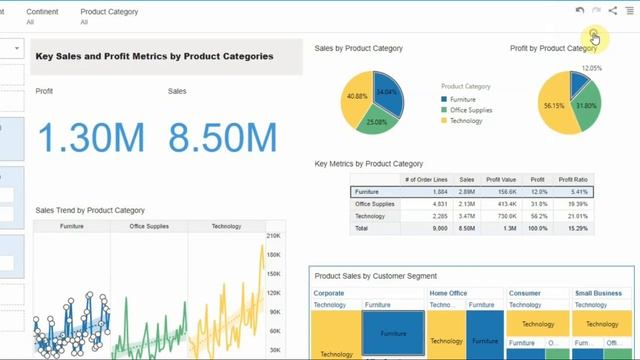
Task: Select the yellow Technology tile under Corporate
Action: click(x=336, y=335)
